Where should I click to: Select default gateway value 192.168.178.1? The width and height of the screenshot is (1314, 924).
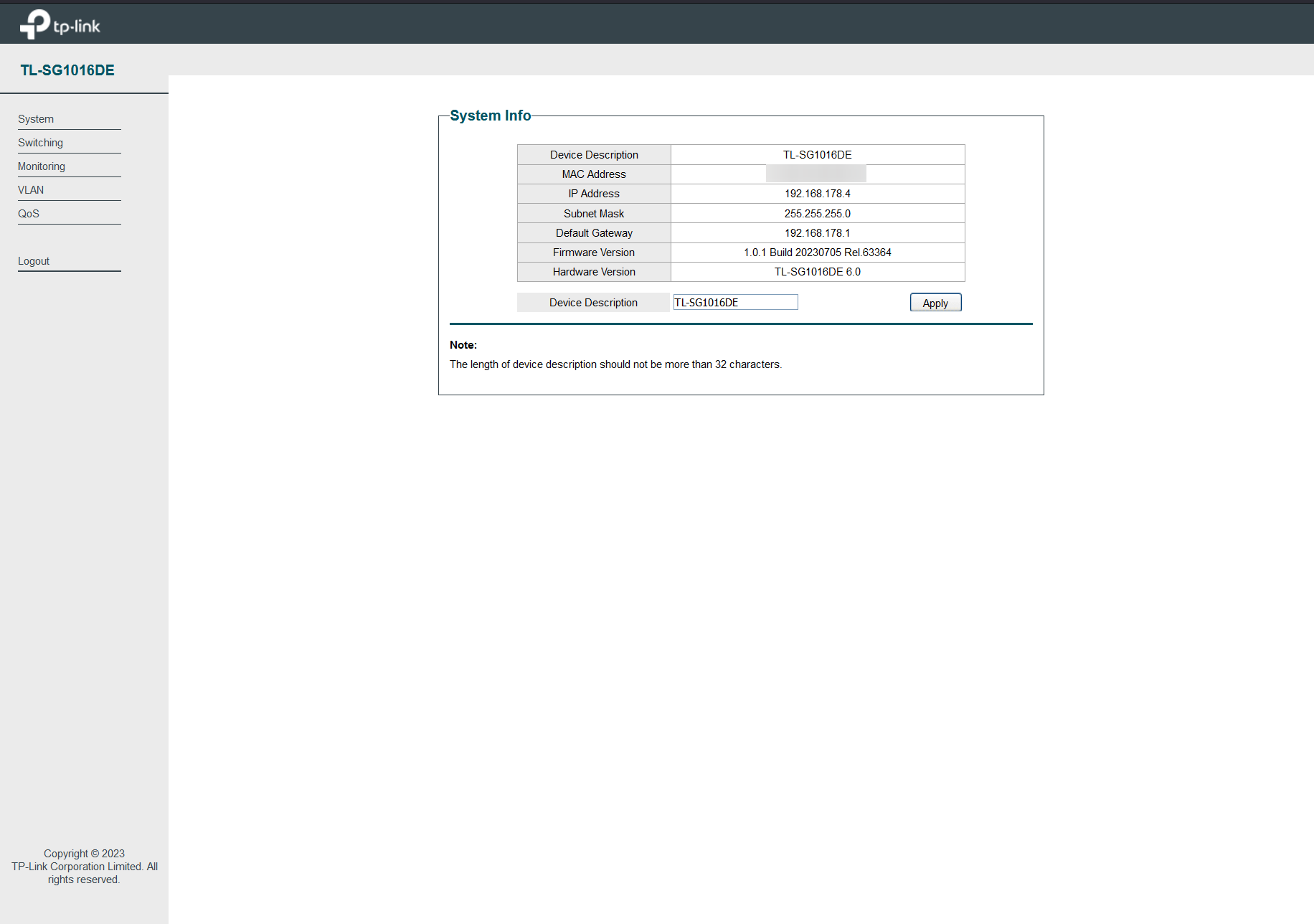click(818, 233)
